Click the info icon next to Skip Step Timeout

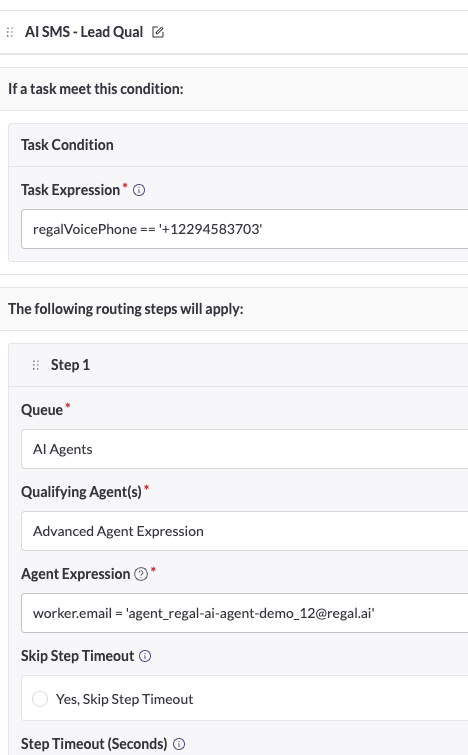pyautogui.click(x=145, y=656)
